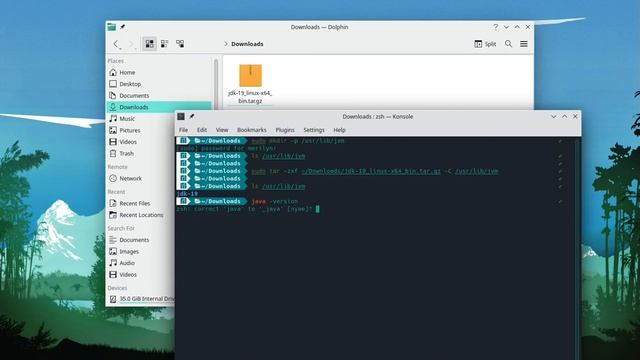The image size is (640, 360).
Task: Open the Konsole View menu
Action: point(222,130)
